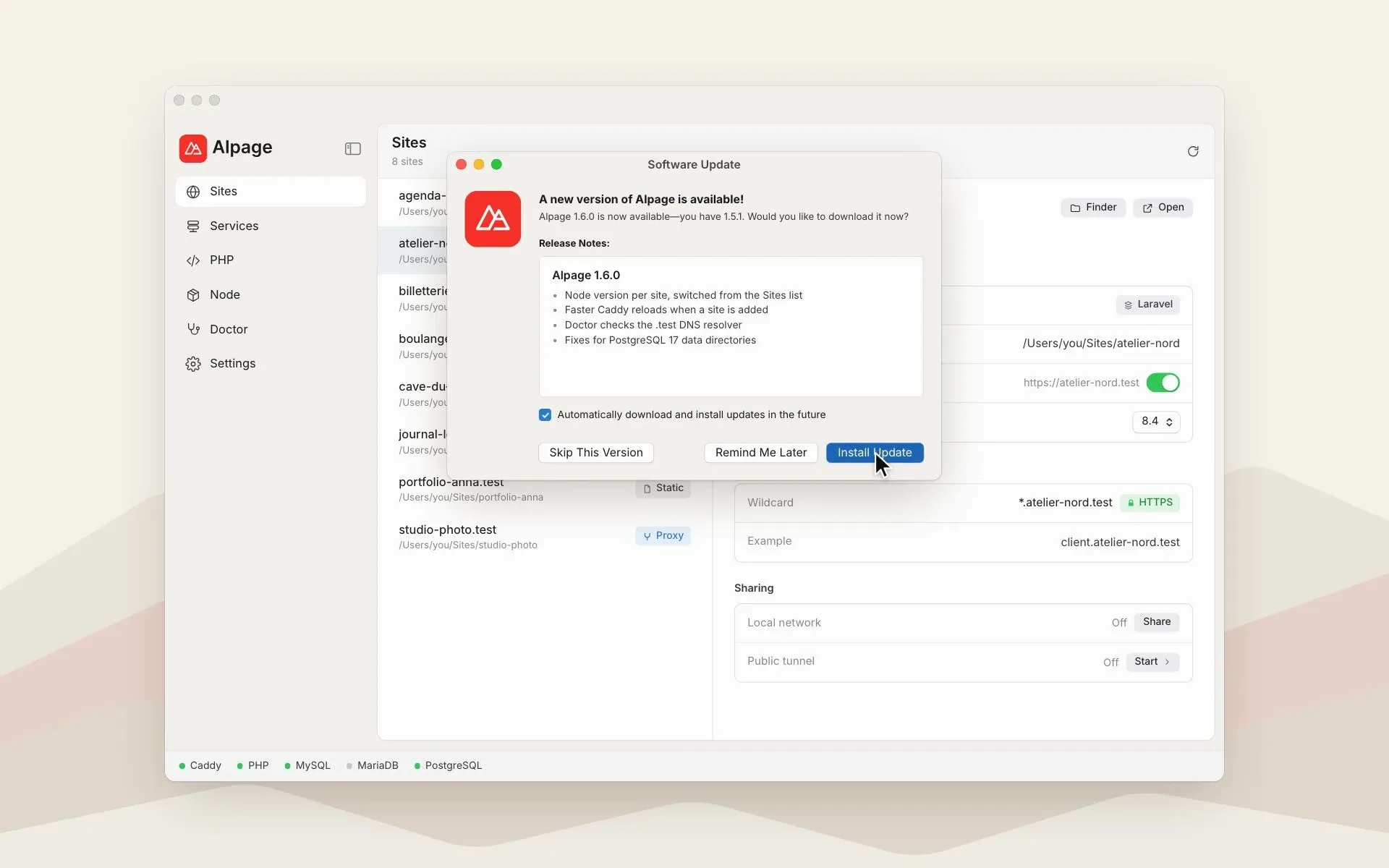Click the green HTTPS wildcard badge

click(x=1150, y=503)
